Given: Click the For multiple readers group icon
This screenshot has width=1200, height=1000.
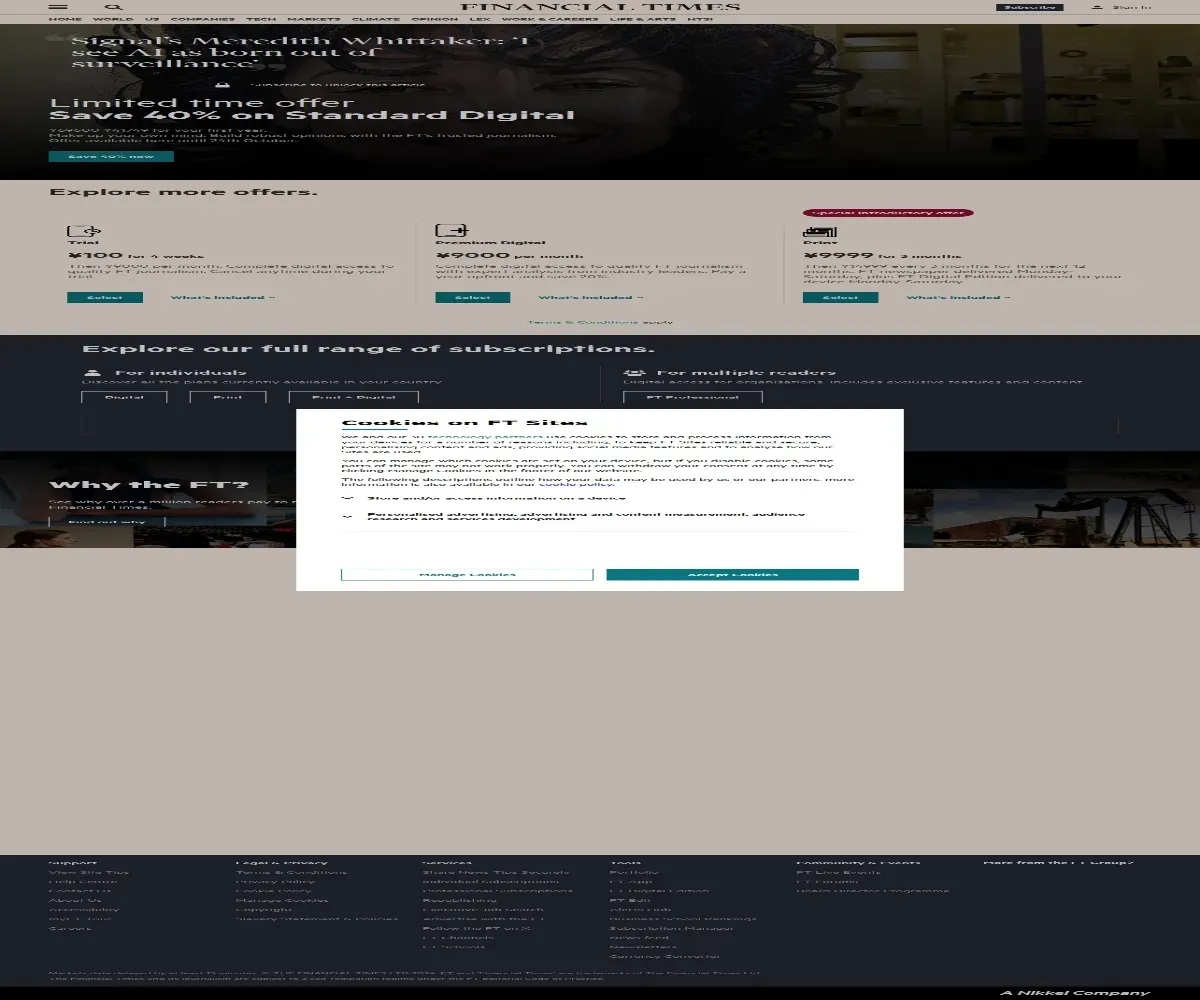Looking at the screenshot, I should click(x=636, y=373).
